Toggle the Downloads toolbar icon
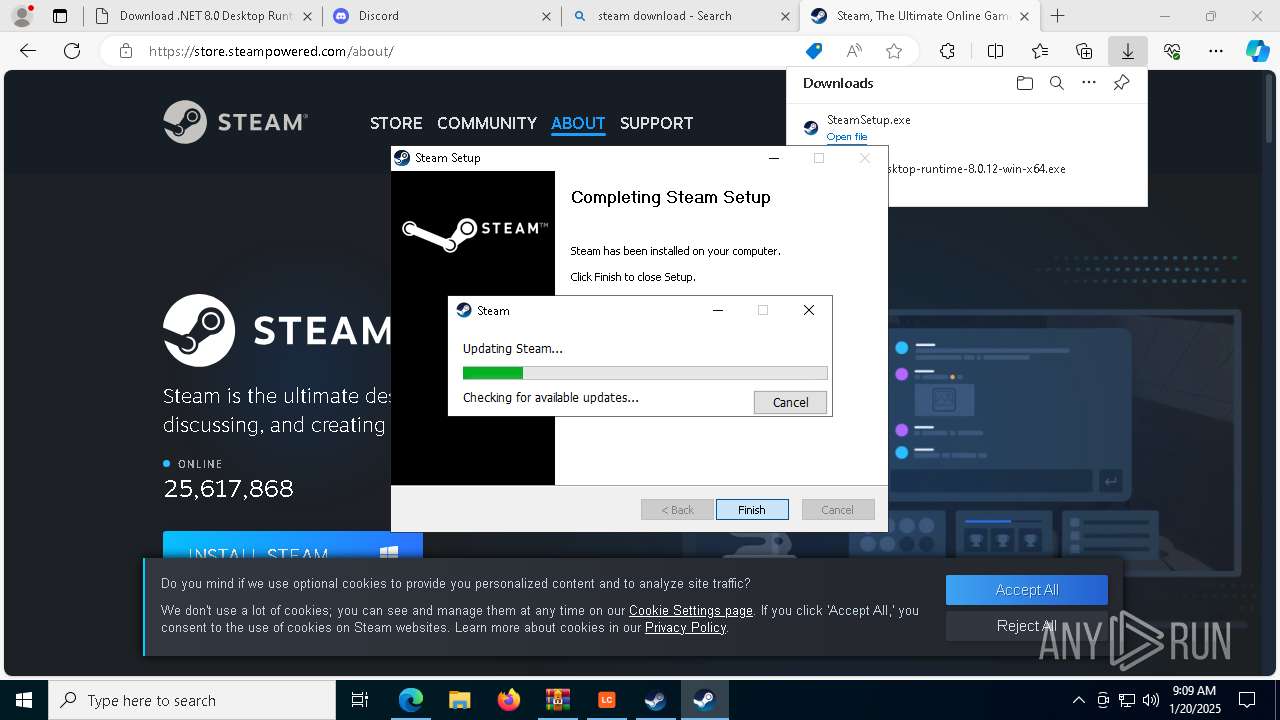The width and height of the screenshot is (1280, 720). 1128,51
